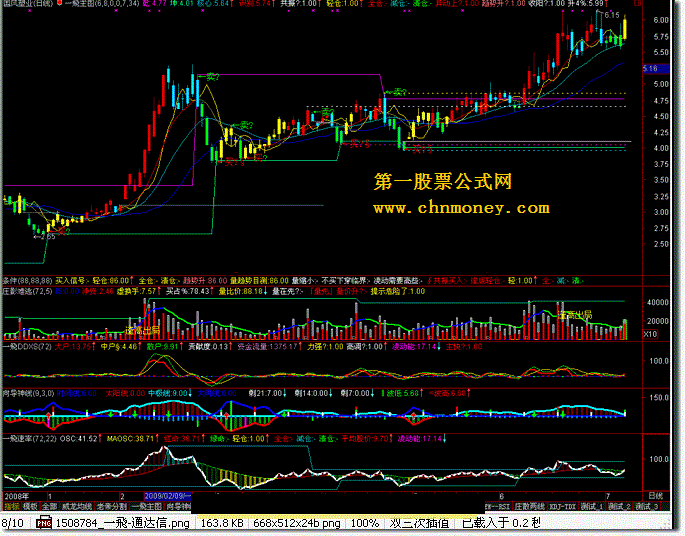Click the 核心:5.64 value in main header
The image size is (685, 536).
214,3
